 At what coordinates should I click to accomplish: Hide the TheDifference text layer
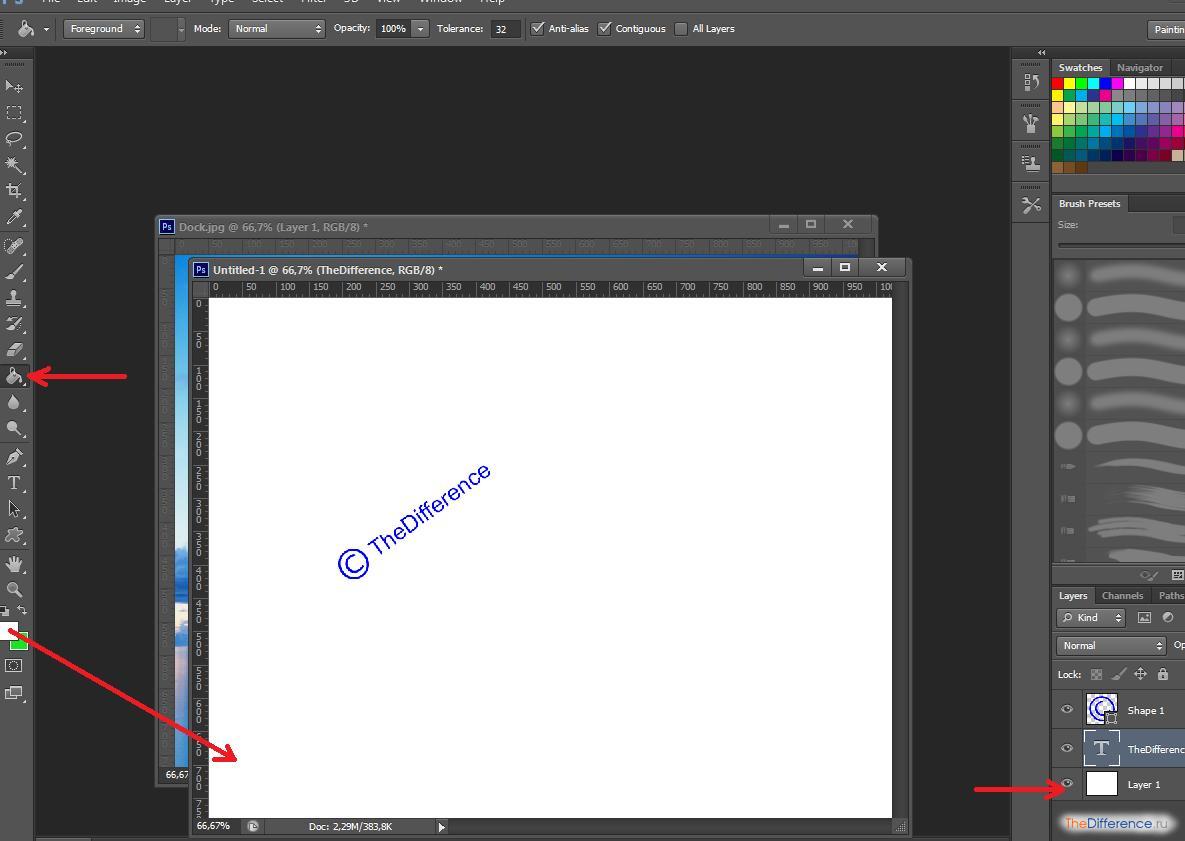(1067, 748)
